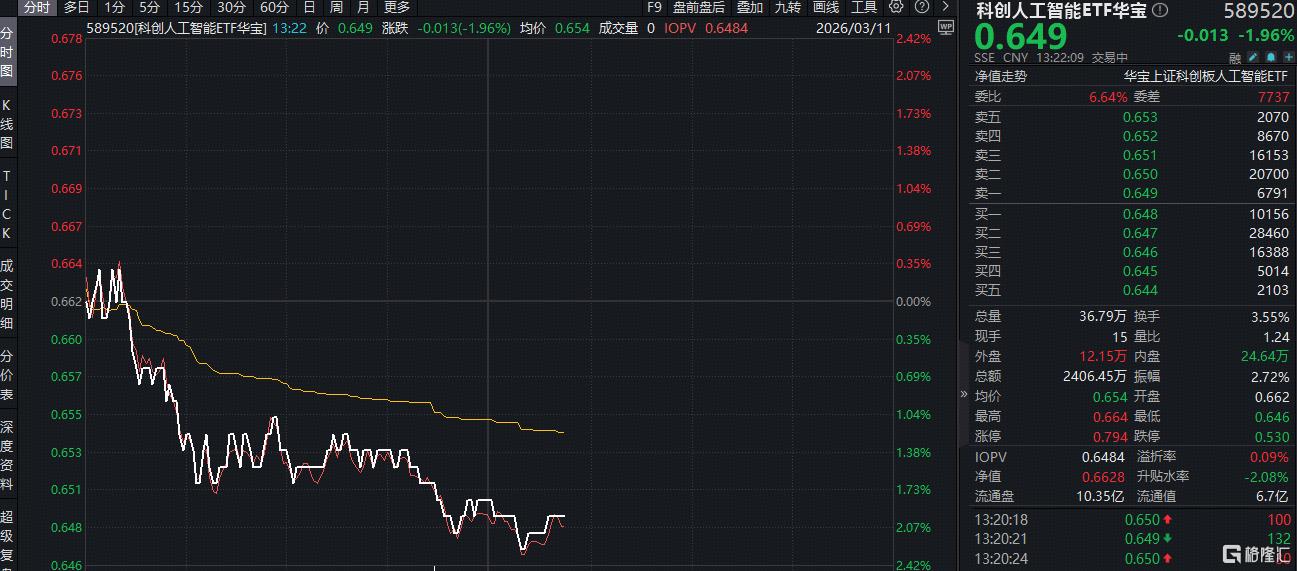1297x571 pixels.
Task: Click the 13:20:18 trade tick row
Action: click(1132, 519)
